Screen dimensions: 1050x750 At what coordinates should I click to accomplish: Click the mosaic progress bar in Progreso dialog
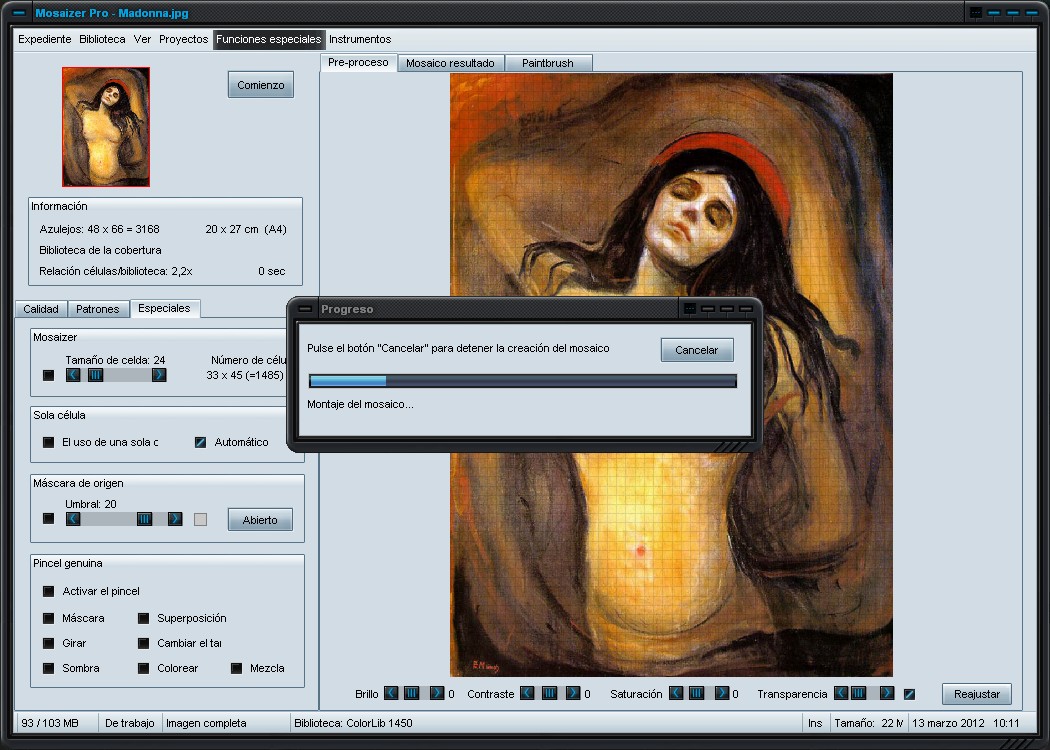pos(523,381)
